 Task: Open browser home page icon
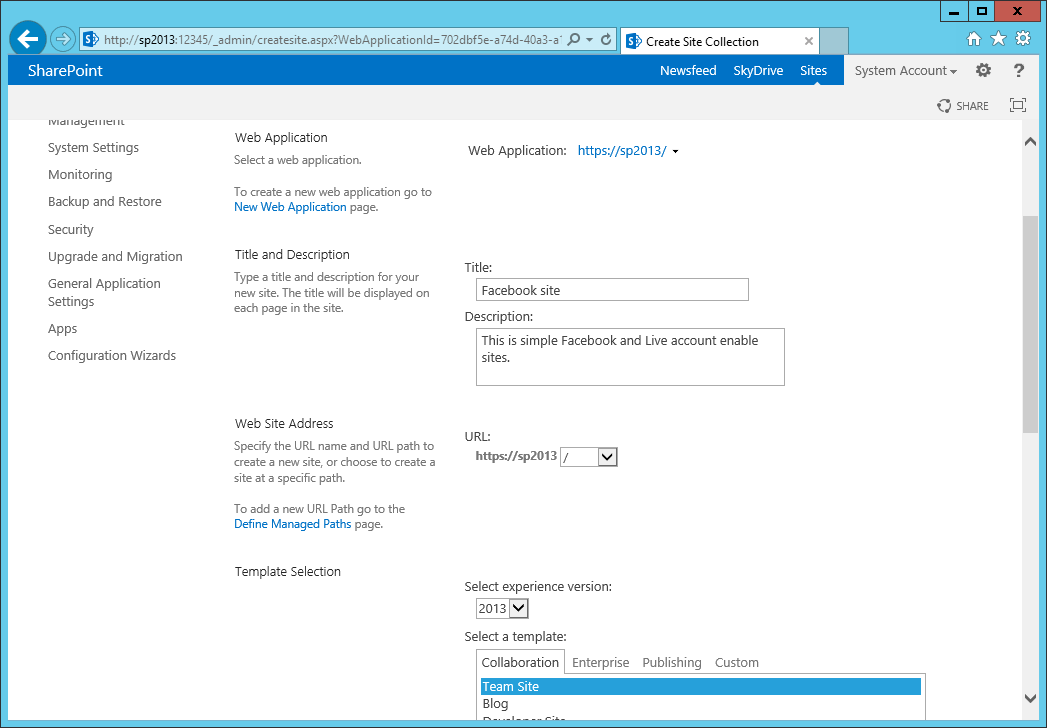pyautogui.click(x=974, y=39)
